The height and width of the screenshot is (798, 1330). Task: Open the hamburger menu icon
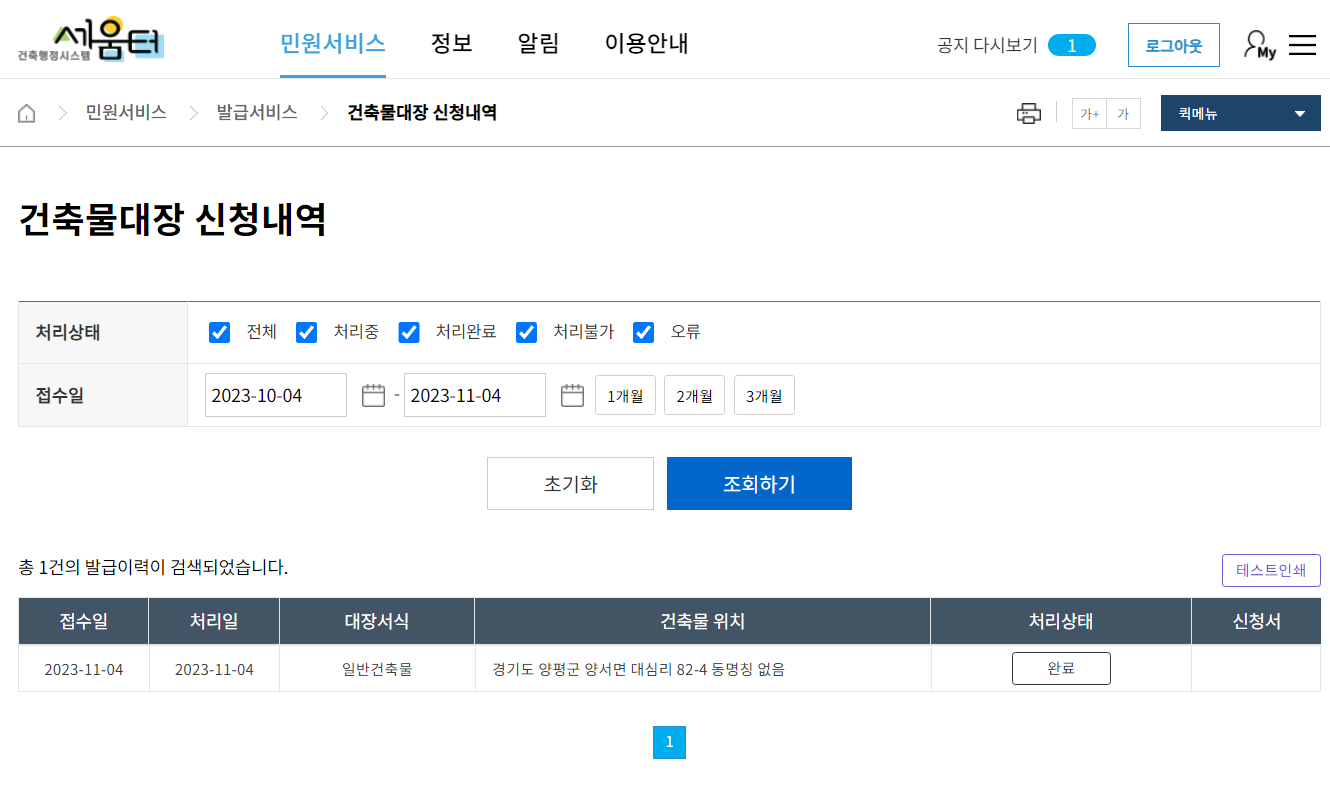(x=1302, y=44)
